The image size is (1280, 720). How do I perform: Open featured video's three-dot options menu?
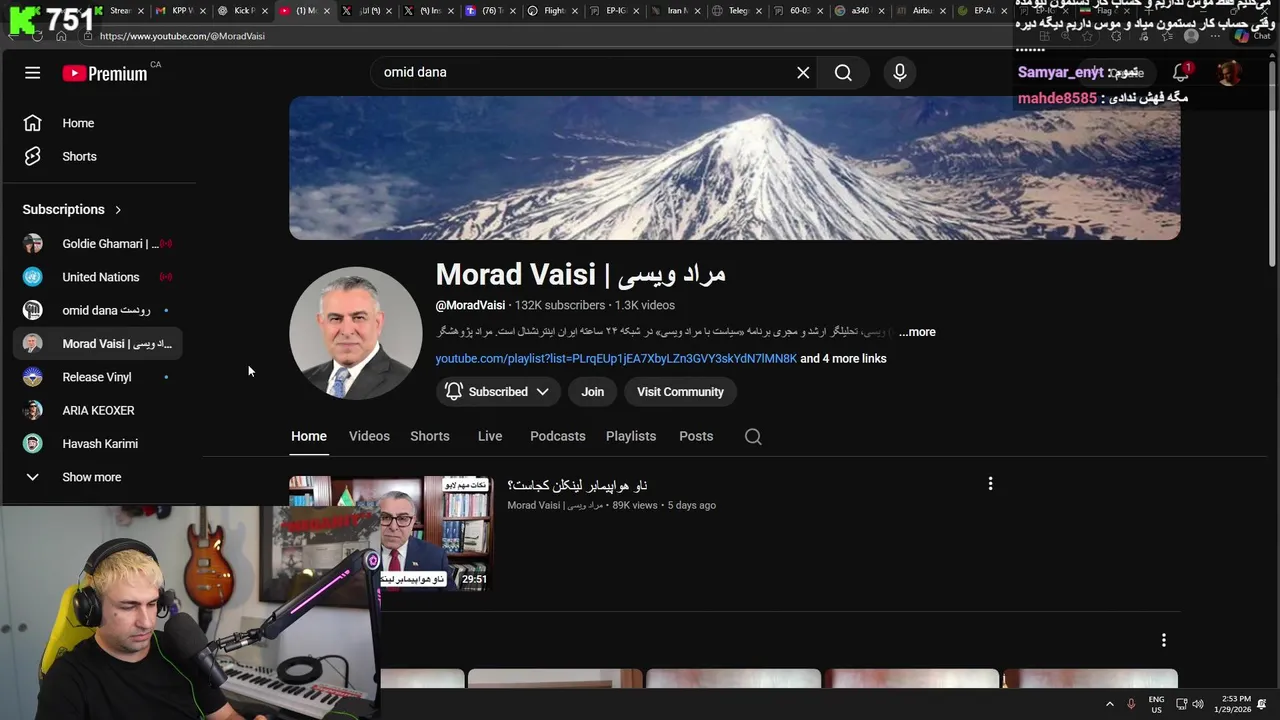point(990,484)
